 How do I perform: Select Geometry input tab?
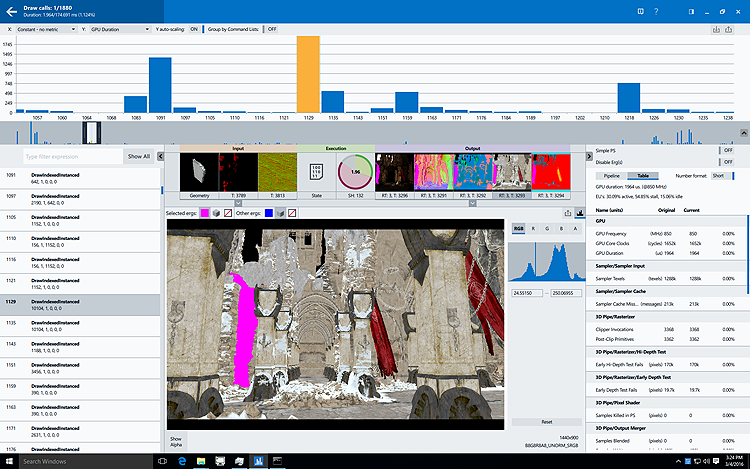coord(199,196)
